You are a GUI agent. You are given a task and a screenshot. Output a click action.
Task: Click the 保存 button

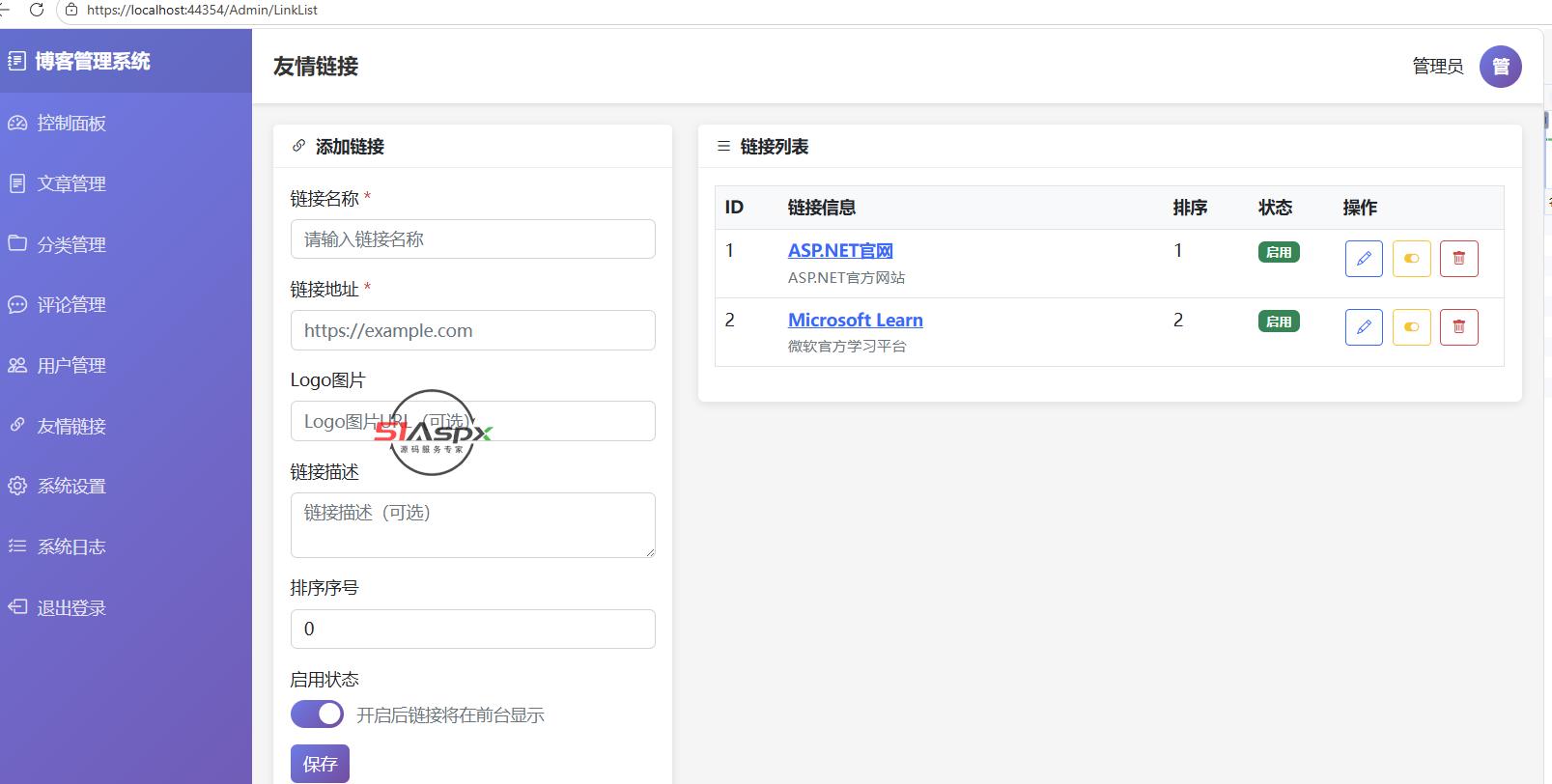(320, 764)
